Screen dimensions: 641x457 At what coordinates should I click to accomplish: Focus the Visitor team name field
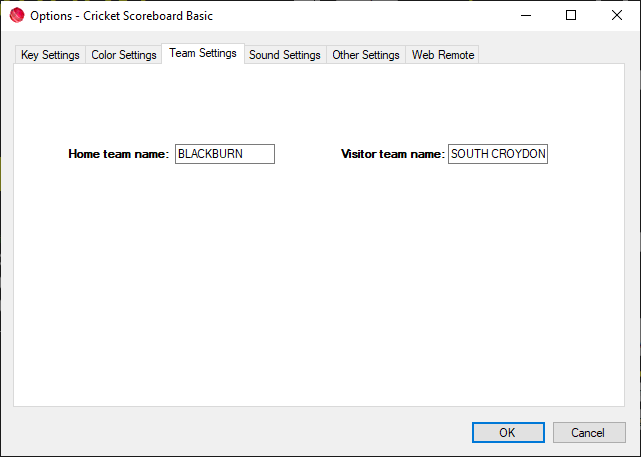coord(498,154)
